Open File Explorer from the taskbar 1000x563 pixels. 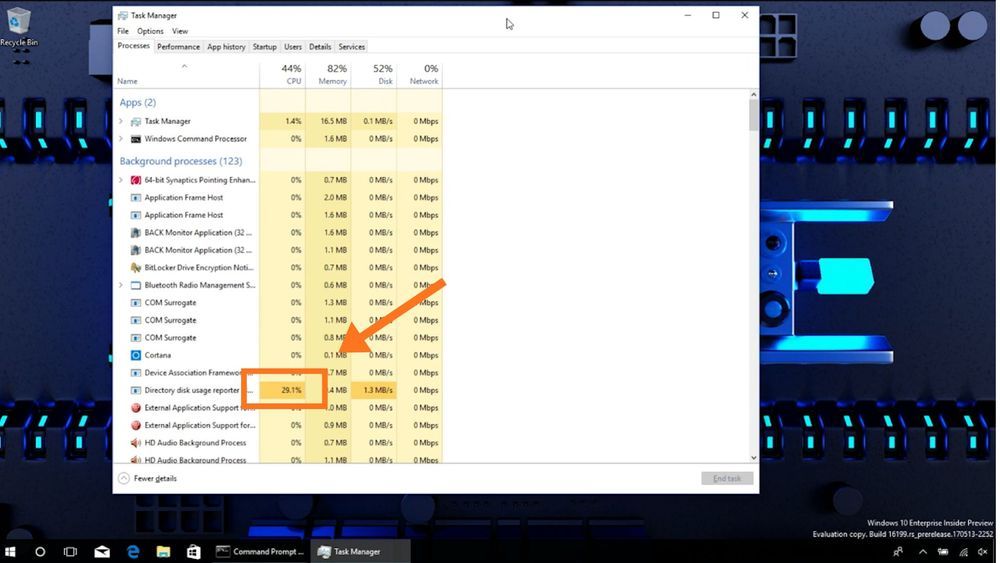coord(163,551)
